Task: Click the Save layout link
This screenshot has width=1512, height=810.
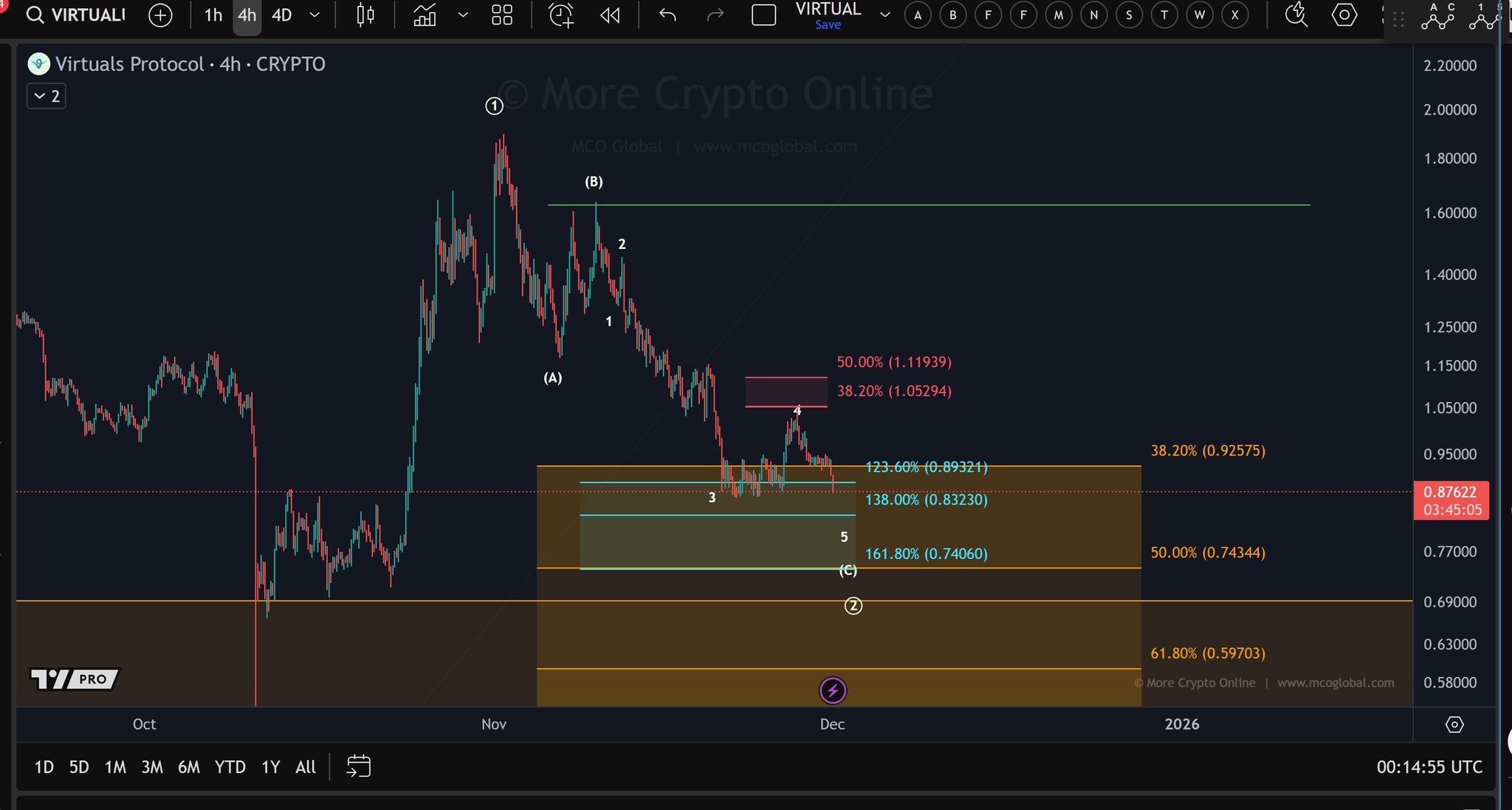Action: pyautogui.click(x=828, y=25)
